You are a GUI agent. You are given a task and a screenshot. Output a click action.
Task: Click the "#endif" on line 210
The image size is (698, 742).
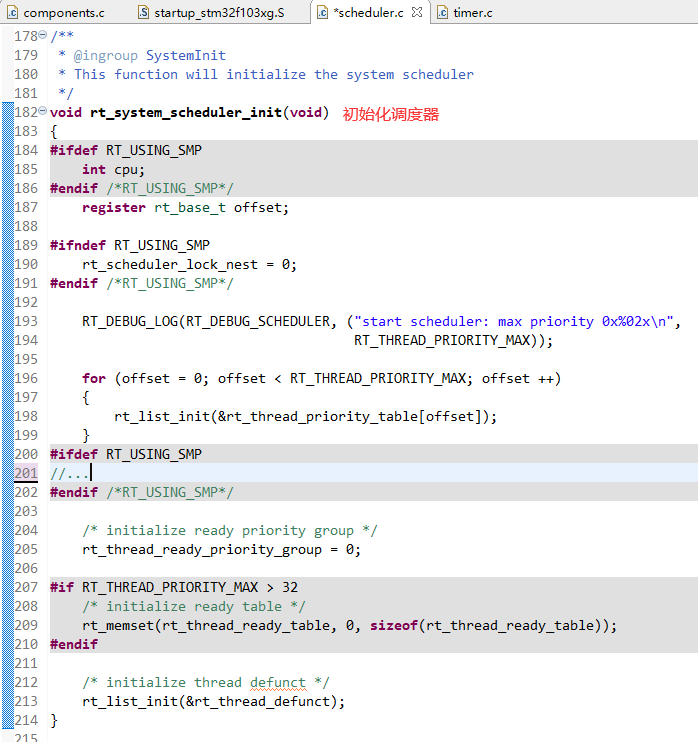[x=74, y=645]
